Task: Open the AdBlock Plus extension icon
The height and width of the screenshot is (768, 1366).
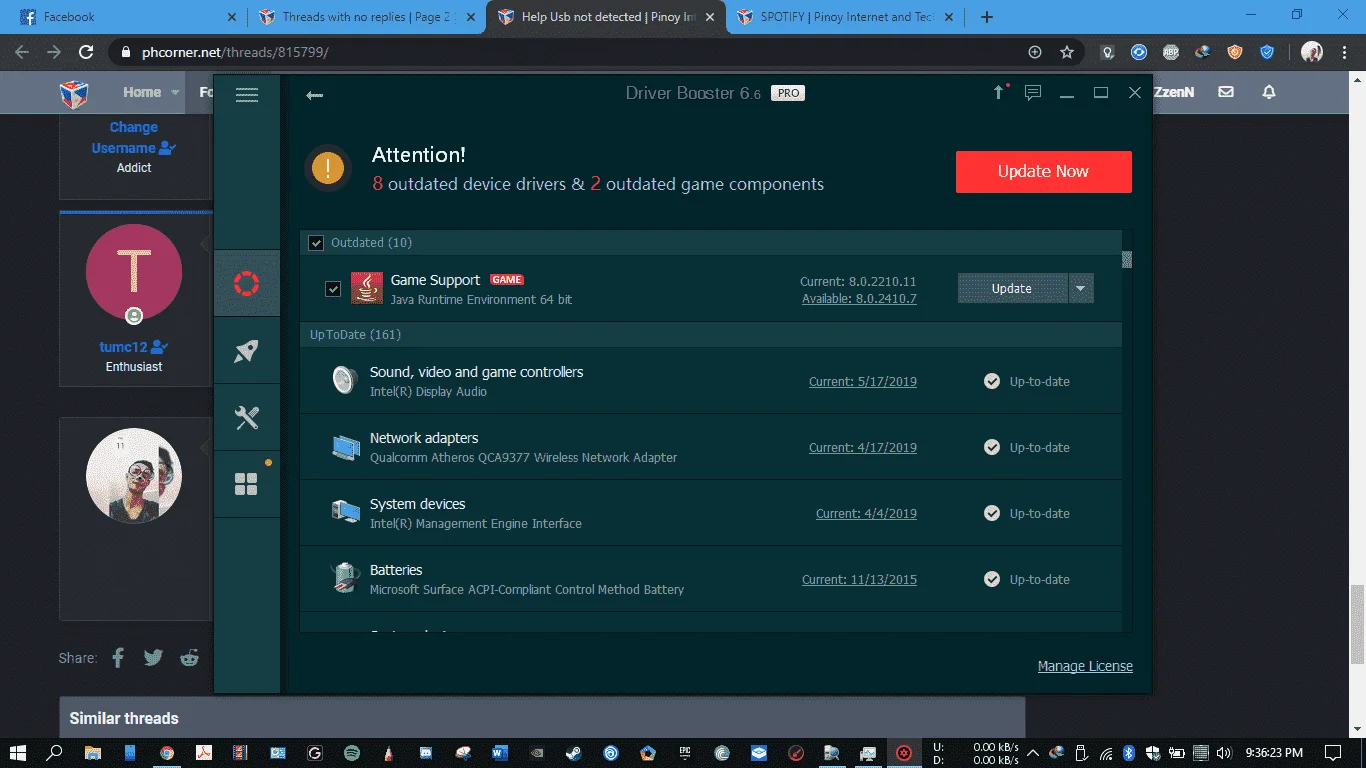Action: pos(1170,52)
